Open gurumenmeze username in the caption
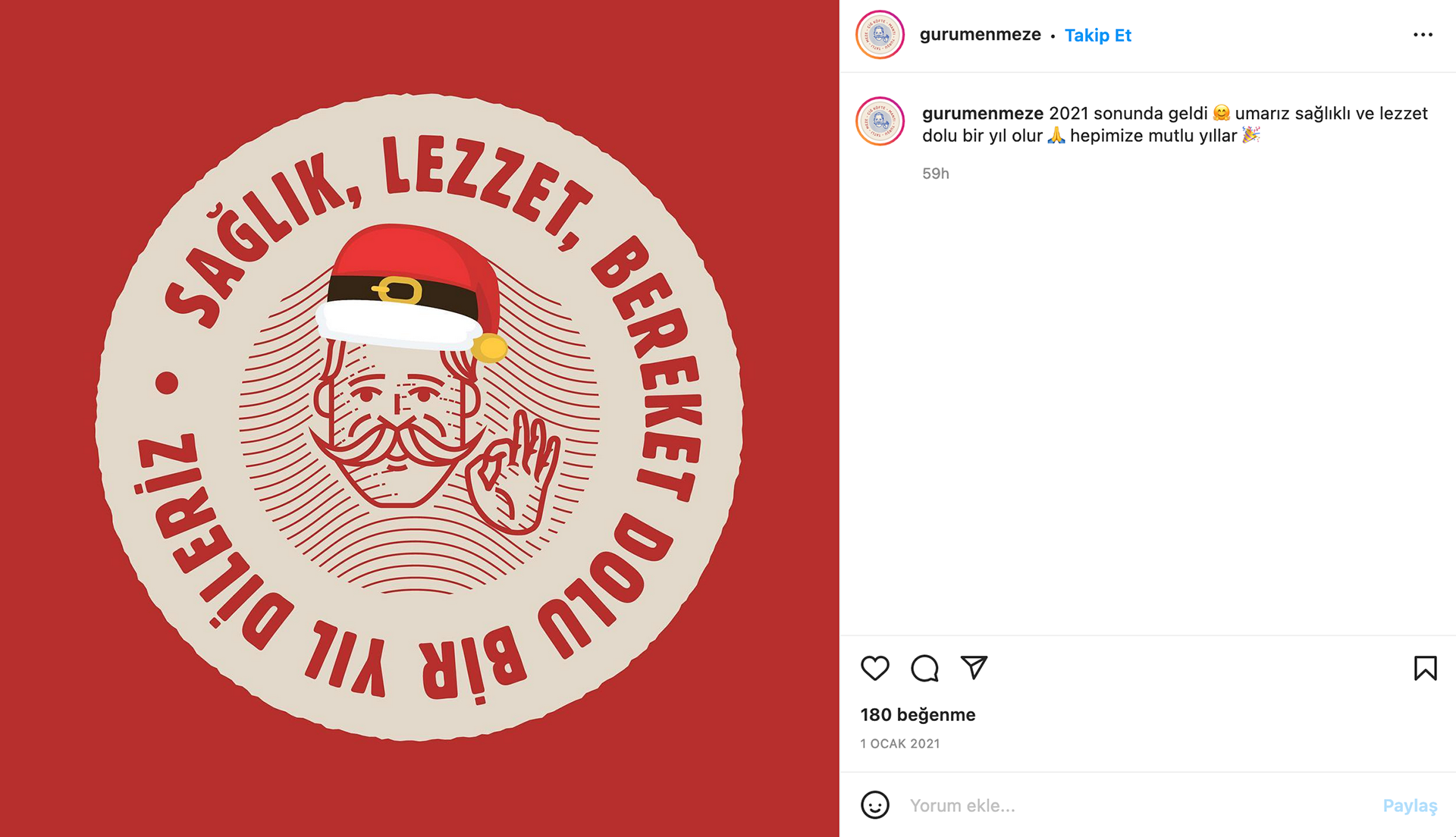 pos(983,114)
